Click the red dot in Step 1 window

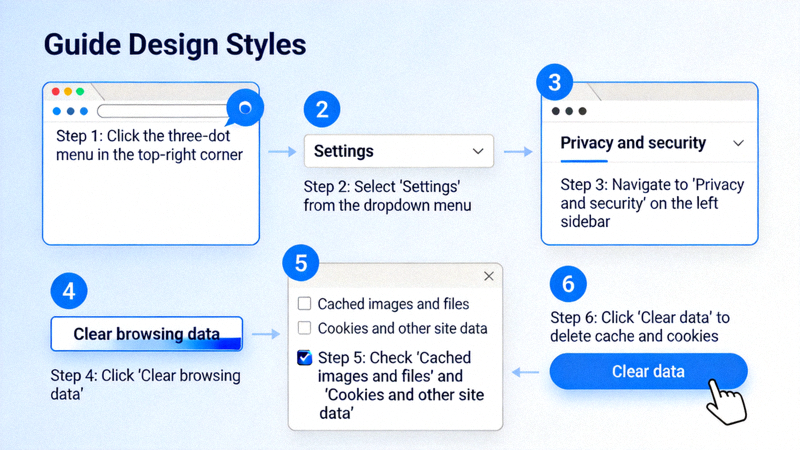pos(55,91)
